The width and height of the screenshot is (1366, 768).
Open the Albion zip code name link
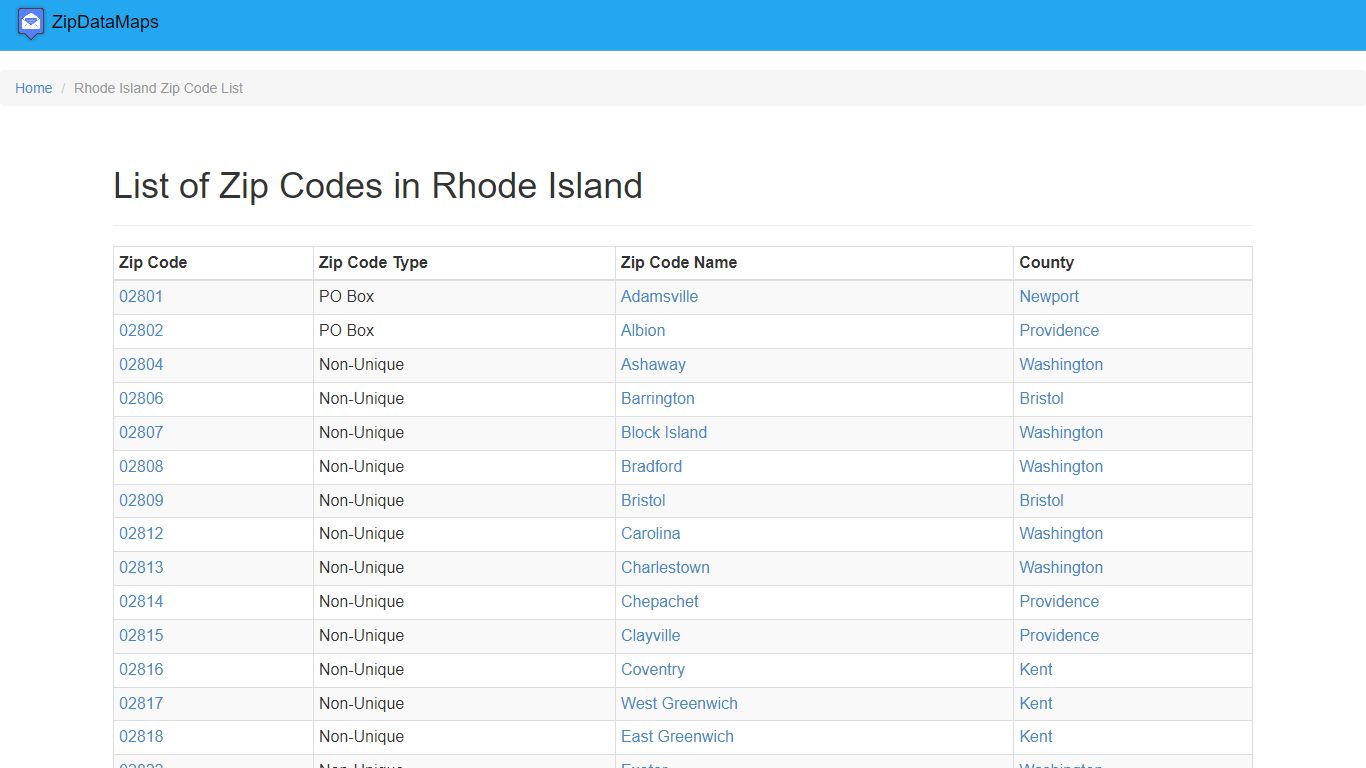pyautogui.click(x=643, y=331)
